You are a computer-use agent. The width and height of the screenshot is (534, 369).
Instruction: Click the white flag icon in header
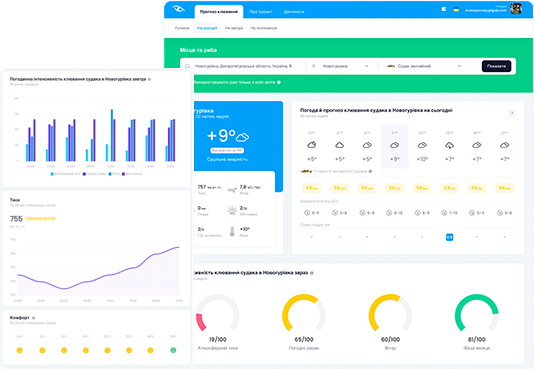pyautogui.click(x=444, y=9)
